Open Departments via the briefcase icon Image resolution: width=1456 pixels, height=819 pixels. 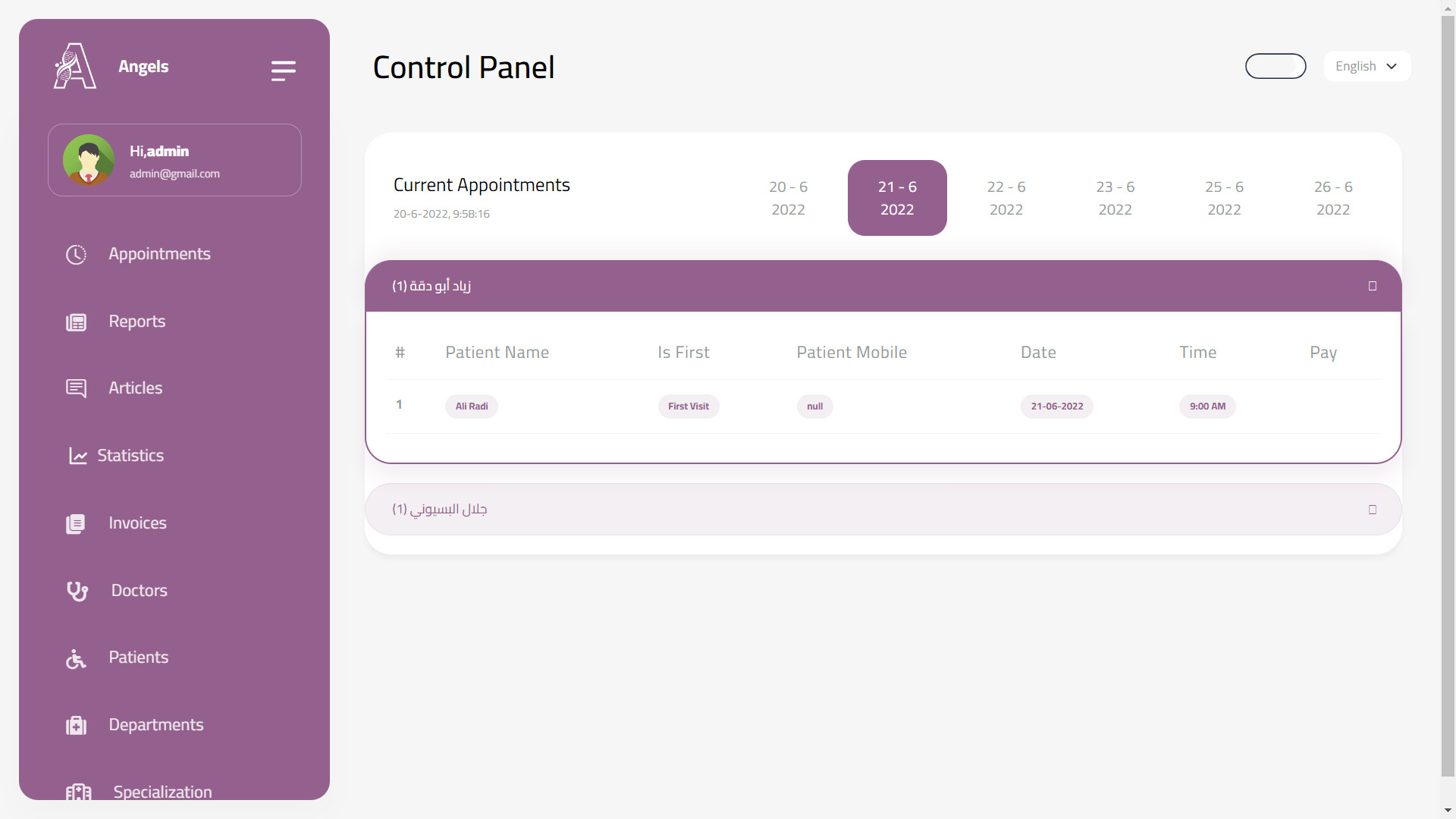pos(77,725)
